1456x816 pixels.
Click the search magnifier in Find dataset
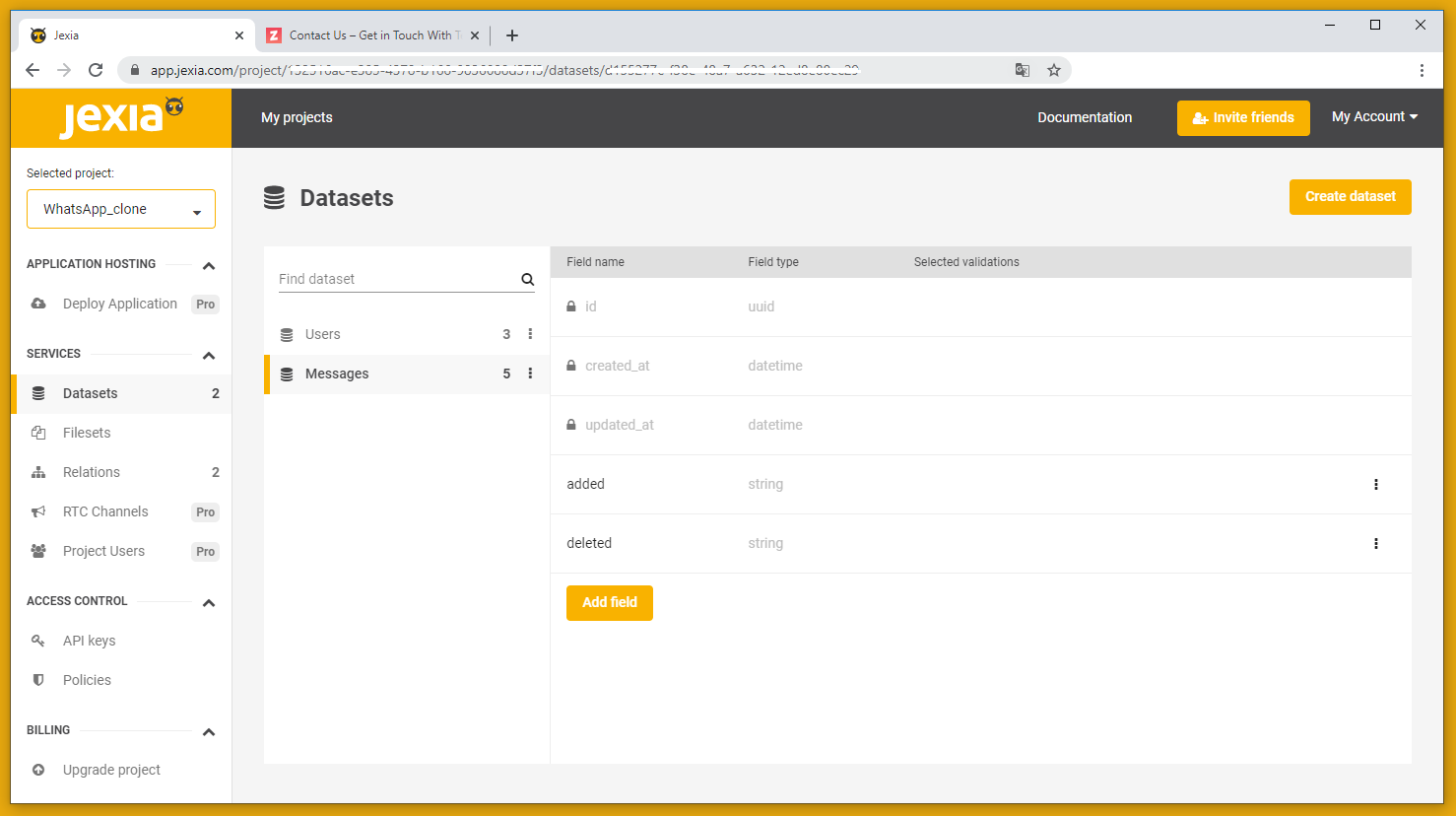point(528,279)
